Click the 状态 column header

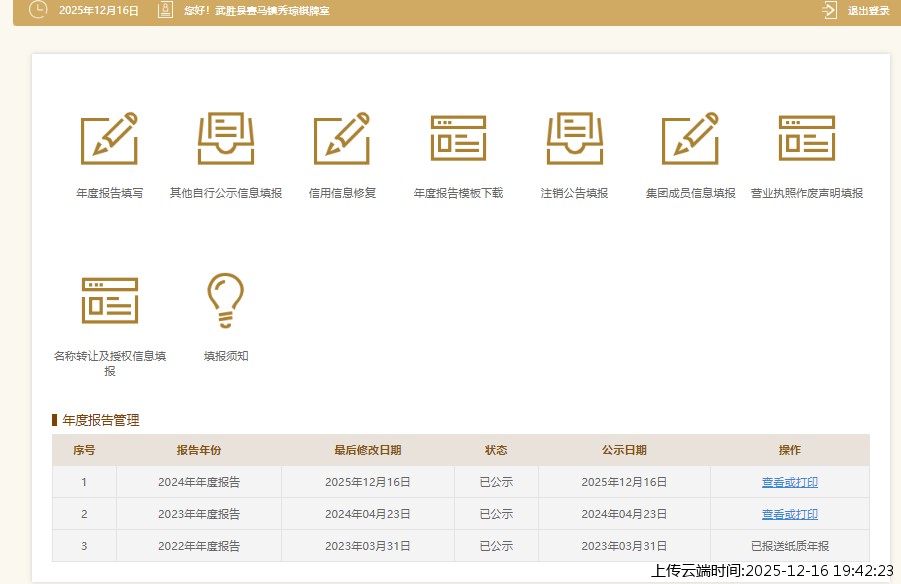pos(495,450)
